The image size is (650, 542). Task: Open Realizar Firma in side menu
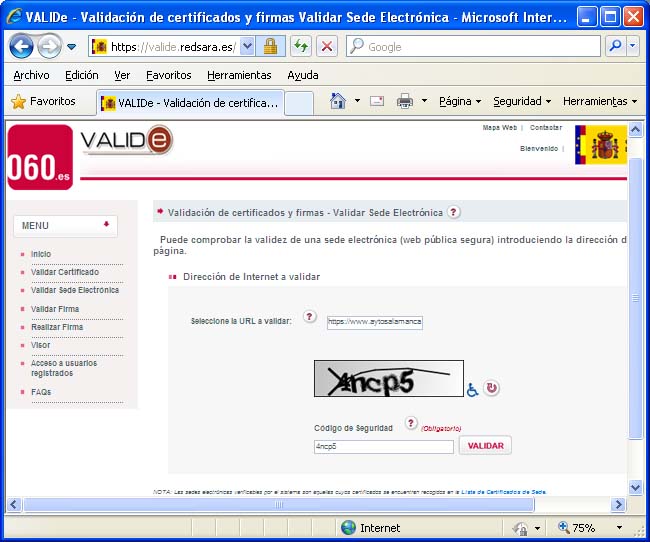57,327
